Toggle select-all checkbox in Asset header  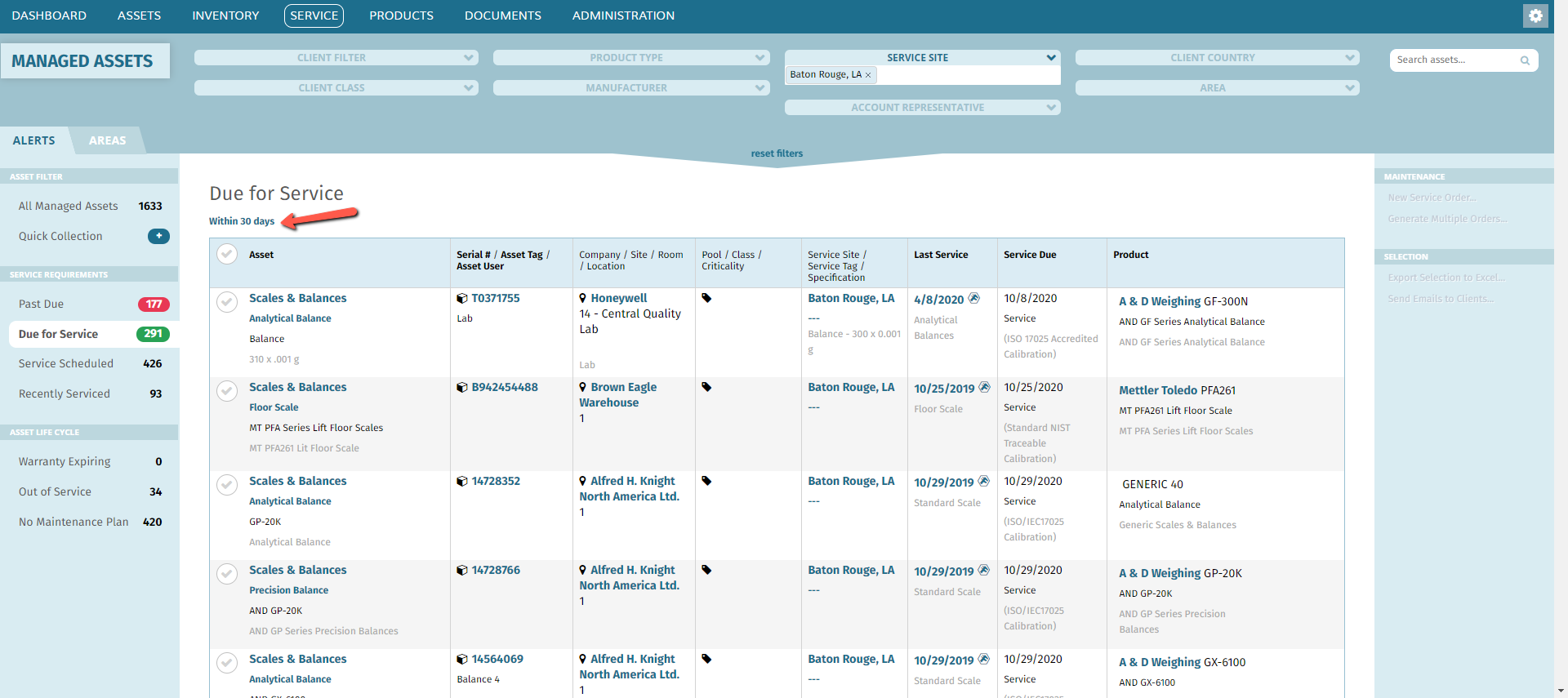pyautogui.click(x=227, y=255)
